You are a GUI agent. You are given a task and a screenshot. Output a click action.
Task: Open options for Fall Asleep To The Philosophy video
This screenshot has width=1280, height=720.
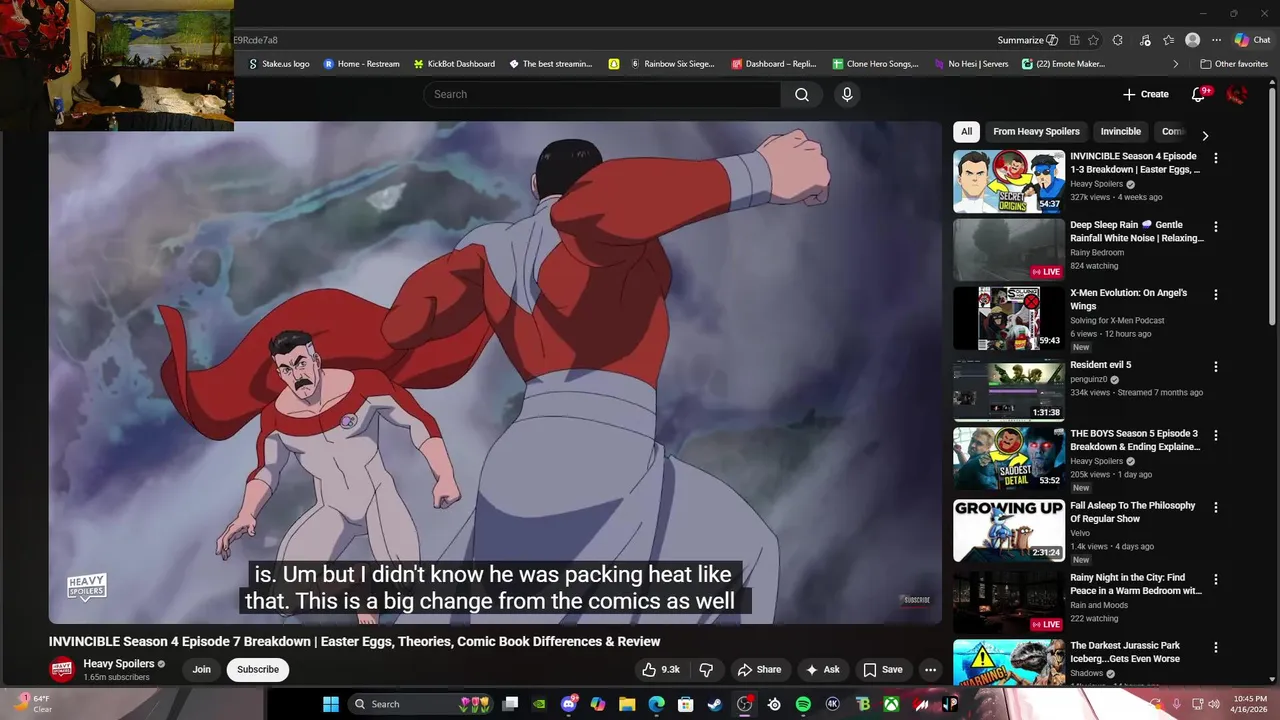coord(1216,508)
